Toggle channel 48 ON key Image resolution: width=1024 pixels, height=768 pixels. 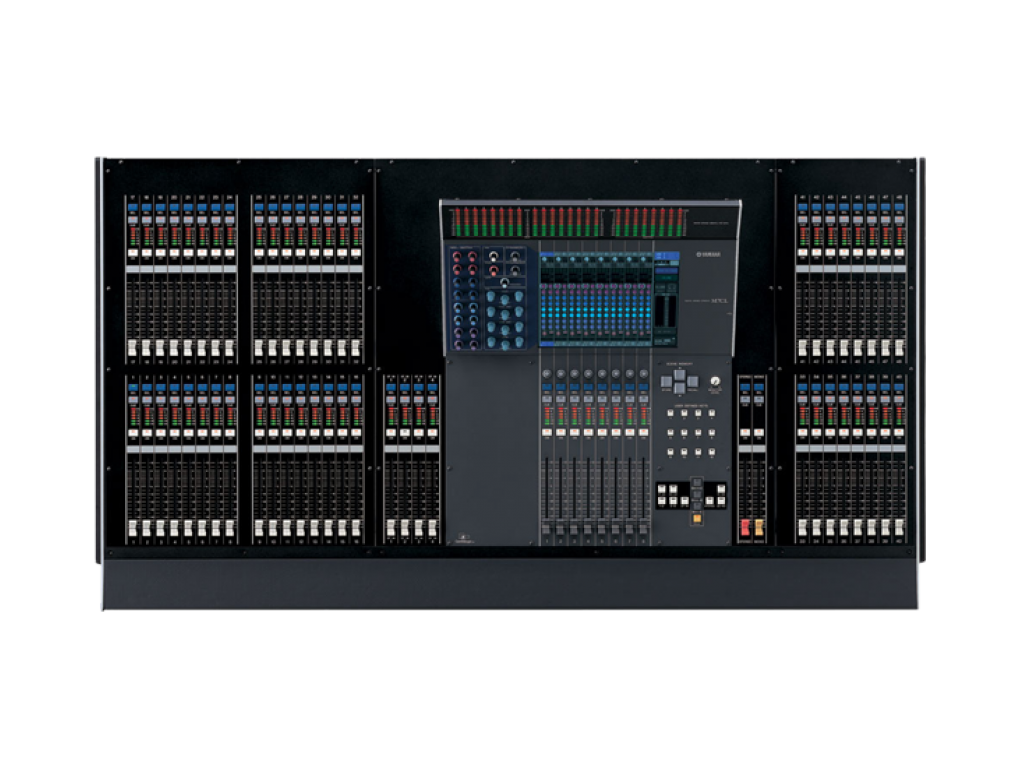point(899,252)
